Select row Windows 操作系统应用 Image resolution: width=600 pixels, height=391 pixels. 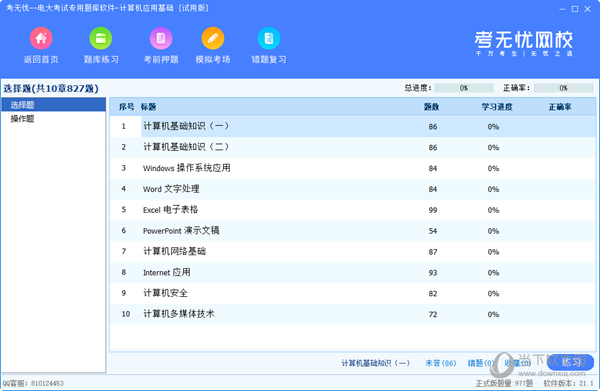click(x=353, y=168)
